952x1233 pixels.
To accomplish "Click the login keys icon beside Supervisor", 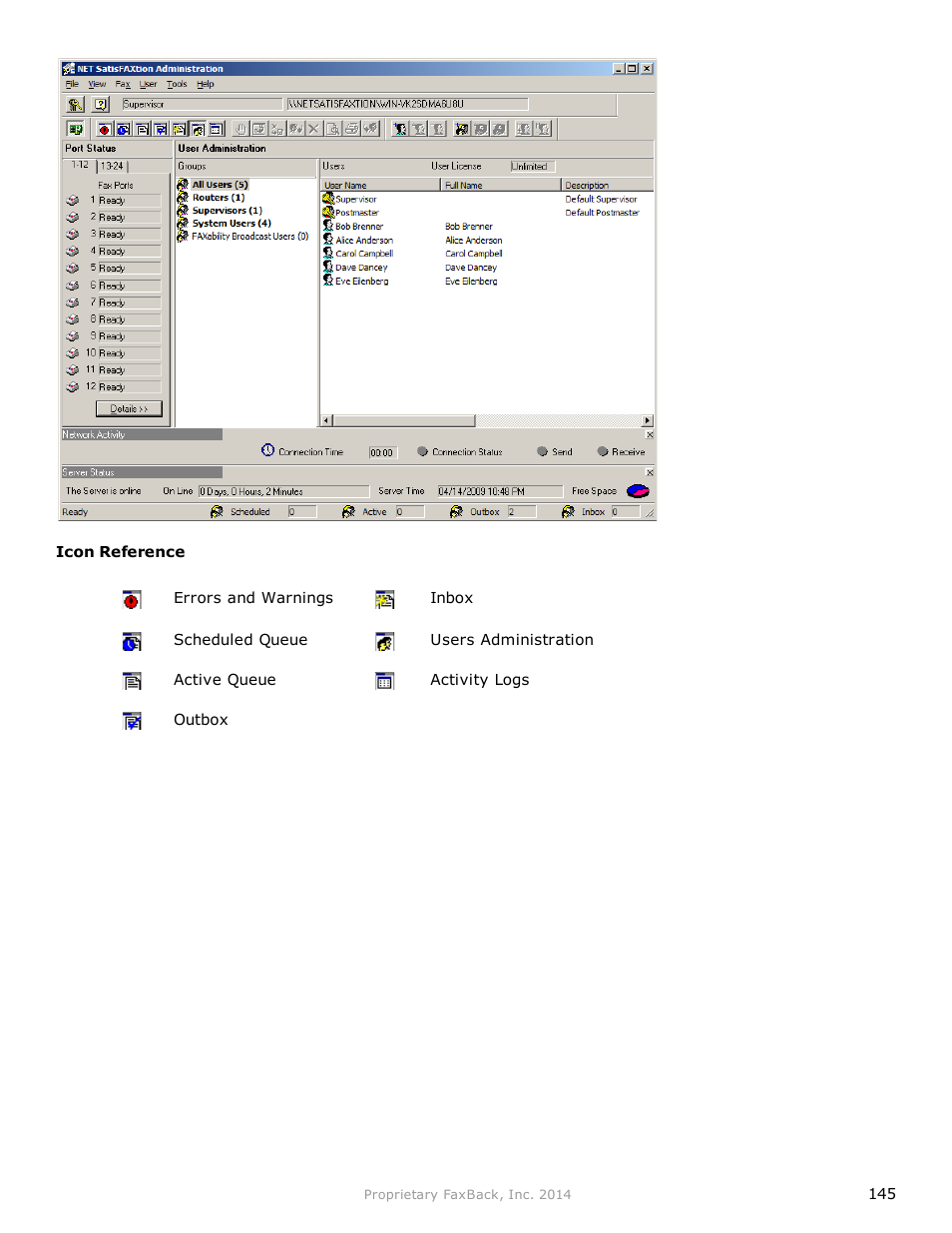I will coord(75,104).
